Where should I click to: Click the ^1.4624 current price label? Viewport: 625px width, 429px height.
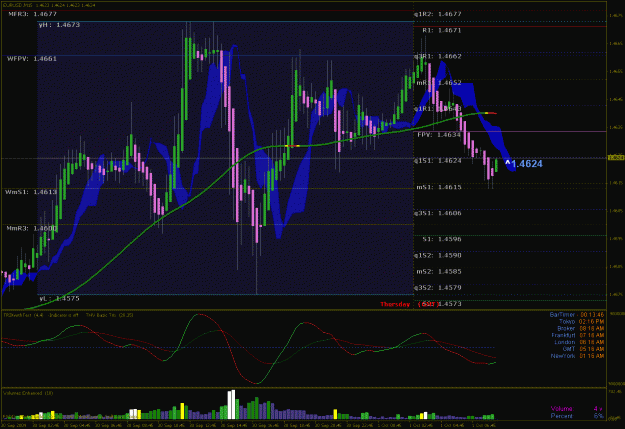tap(524, 164)
